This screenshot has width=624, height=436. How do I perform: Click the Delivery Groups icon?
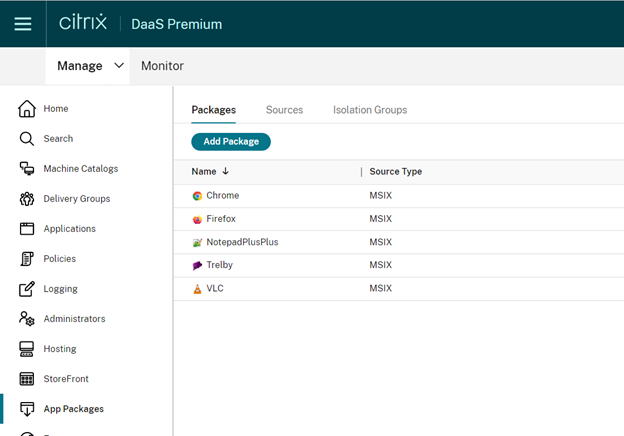coord(27,199)
